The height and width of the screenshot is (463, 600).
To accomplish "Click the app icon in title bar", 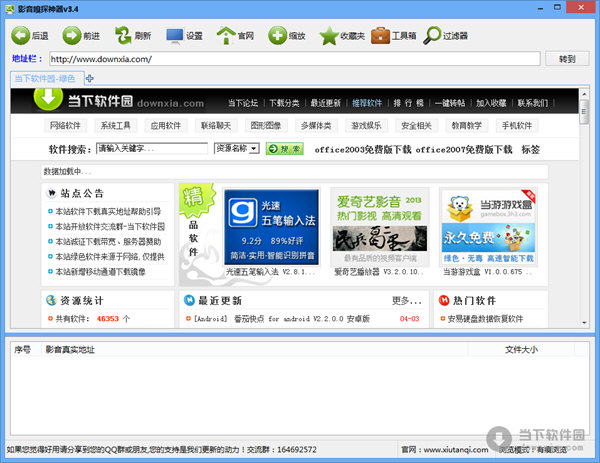I will [10, 9].
